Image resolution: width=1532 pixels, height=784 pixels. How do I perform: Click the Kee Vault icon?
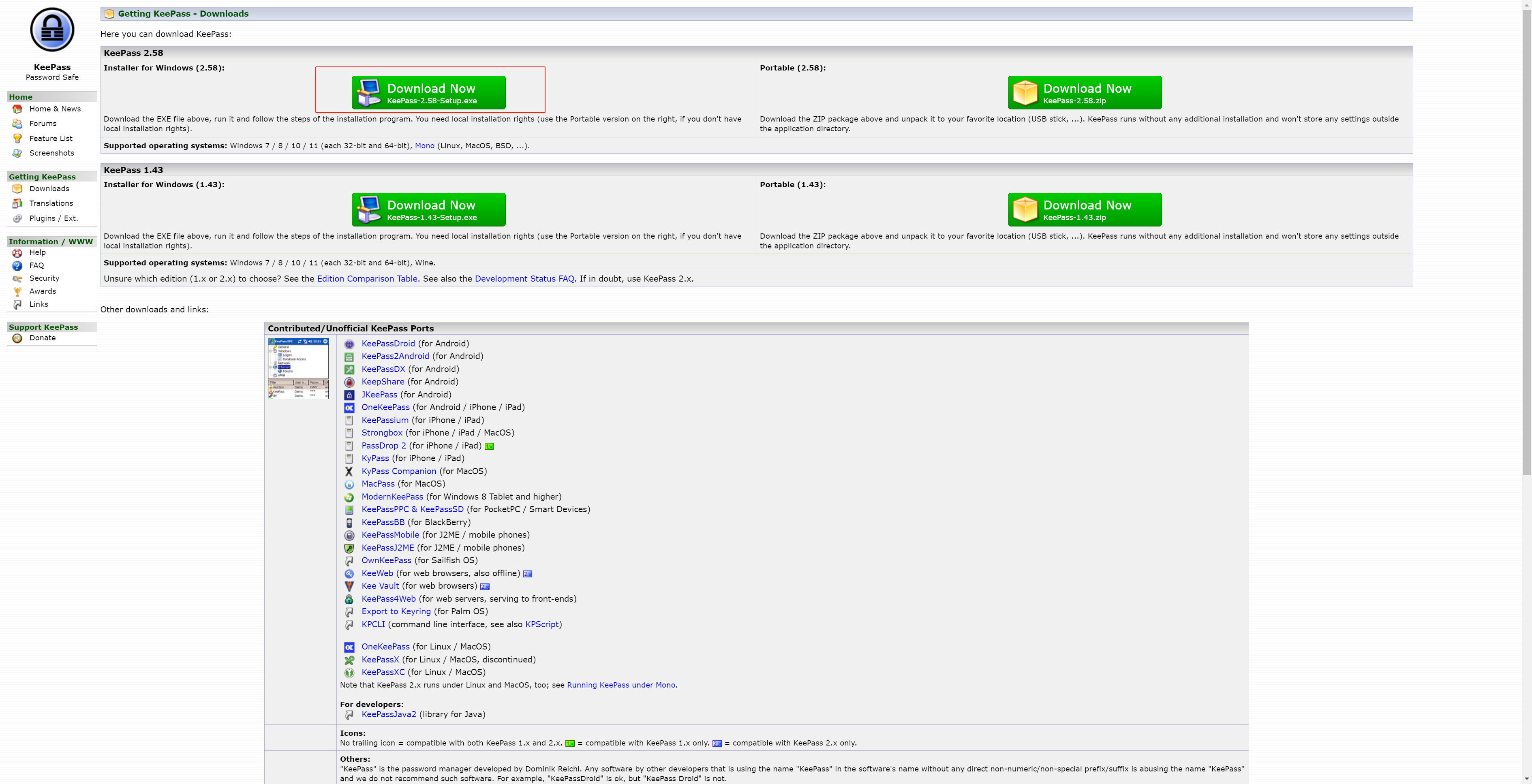349,587
